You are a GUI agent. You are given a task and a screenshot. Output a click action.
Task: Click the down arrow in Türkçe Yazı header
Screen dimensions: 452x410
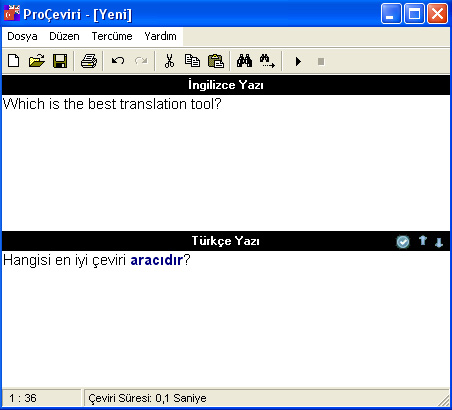[439, 242]
